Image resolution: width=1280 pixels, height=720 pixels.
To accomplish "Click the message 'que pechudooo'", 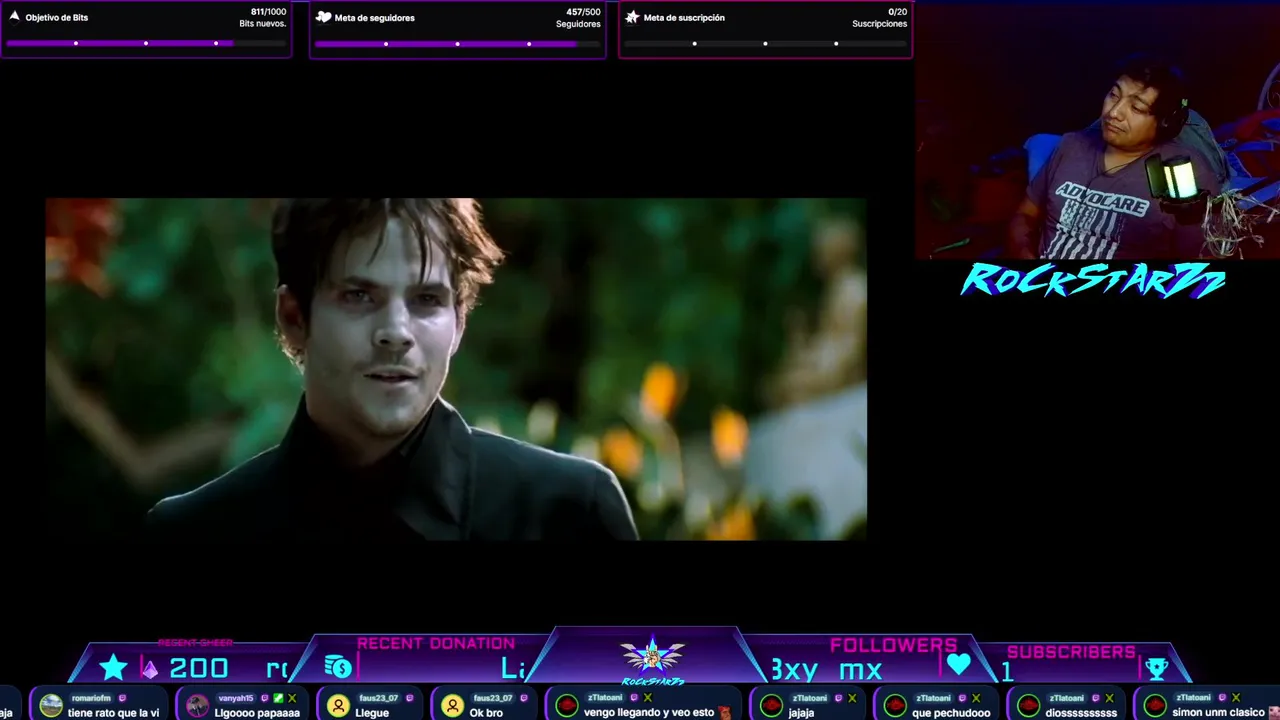I will [x=951, y=713].
